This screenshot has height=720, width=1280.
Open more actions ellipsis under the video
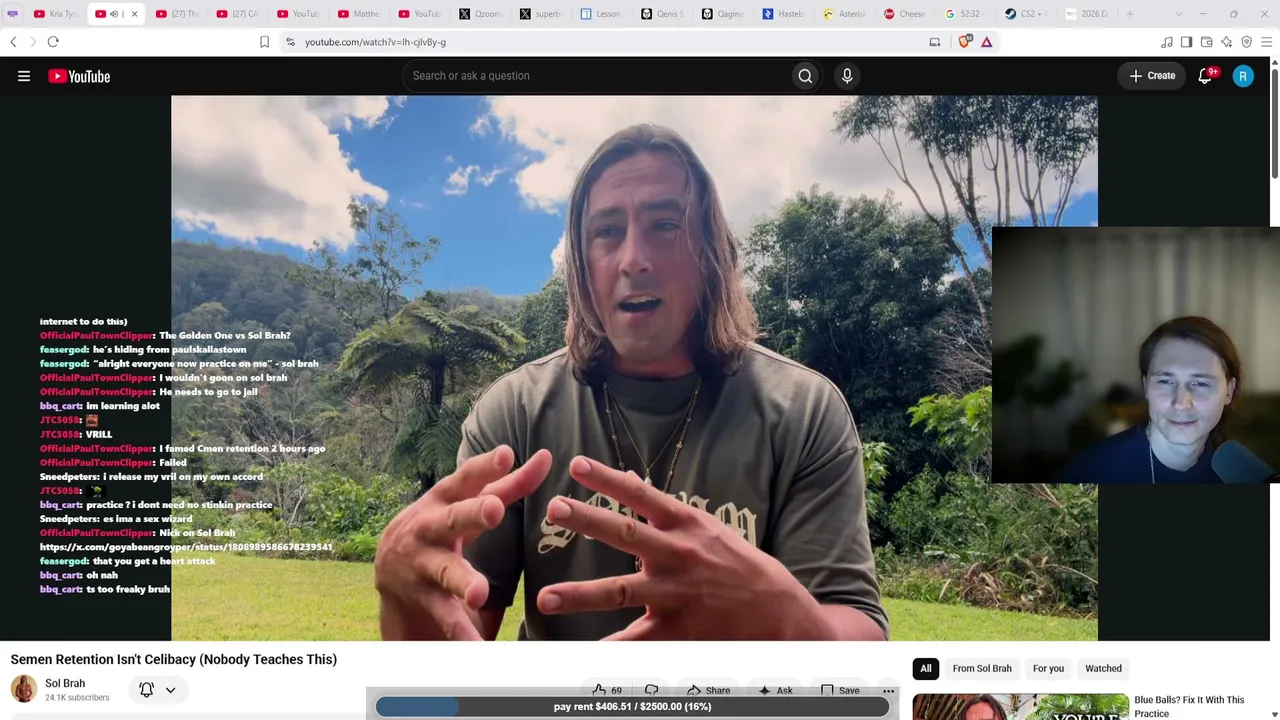(888, 690)
